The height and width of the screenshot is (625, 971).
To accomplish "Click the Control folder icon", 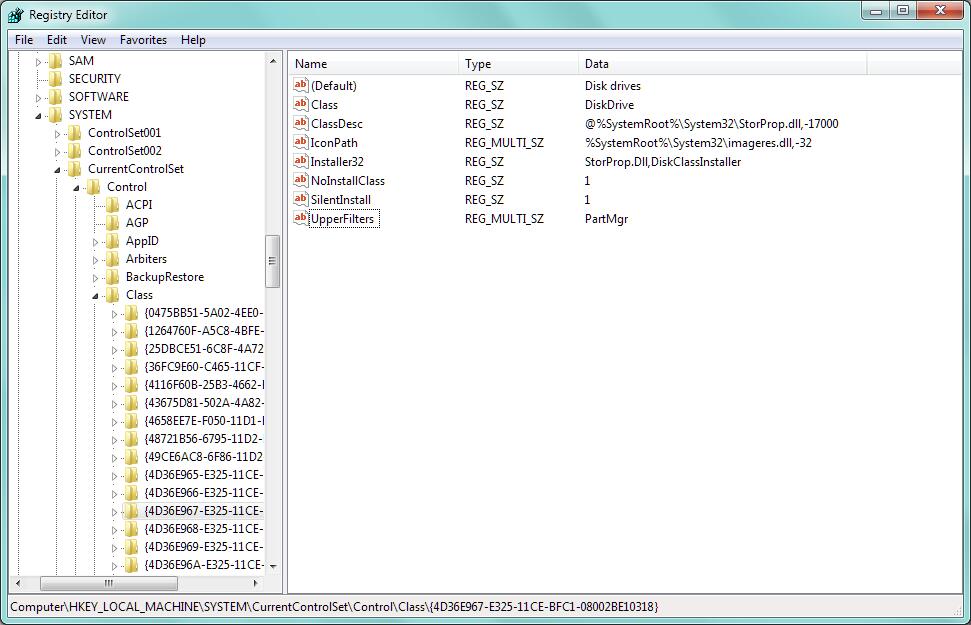I will (x=94, y=186).
